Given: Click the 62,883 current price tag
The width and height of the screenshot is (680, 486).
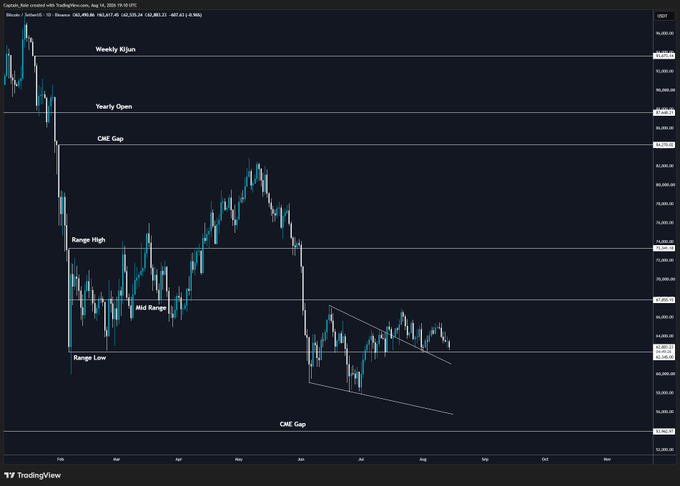Looking at the screenshot, I should (x=664, y=347).
